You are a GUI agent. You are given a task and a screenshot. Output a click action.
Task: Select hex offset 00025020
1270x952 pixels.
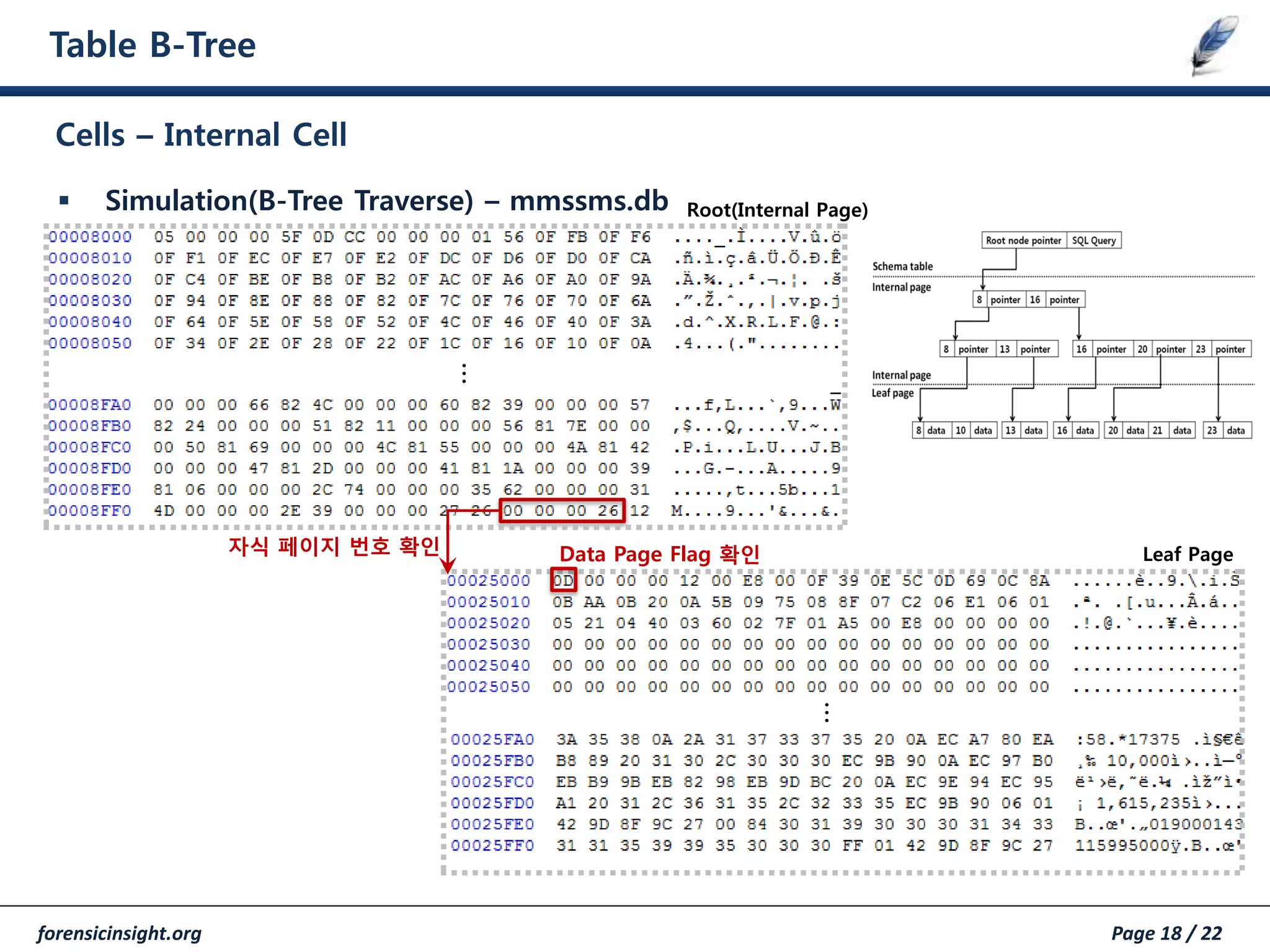point(489,623)
